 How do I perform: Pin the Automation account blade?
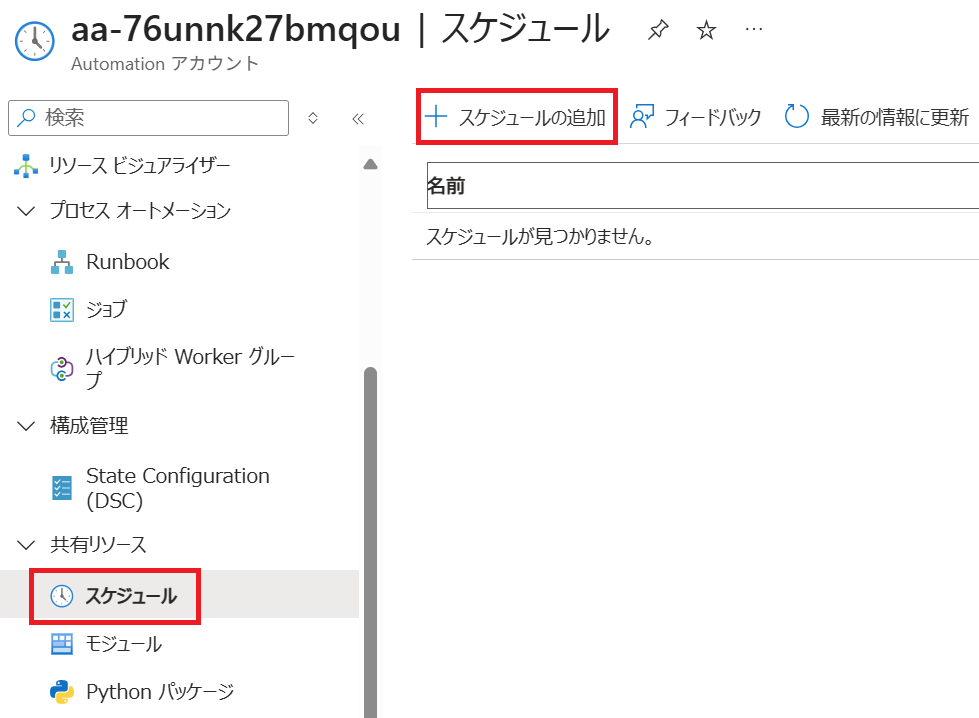click(658, 29)
